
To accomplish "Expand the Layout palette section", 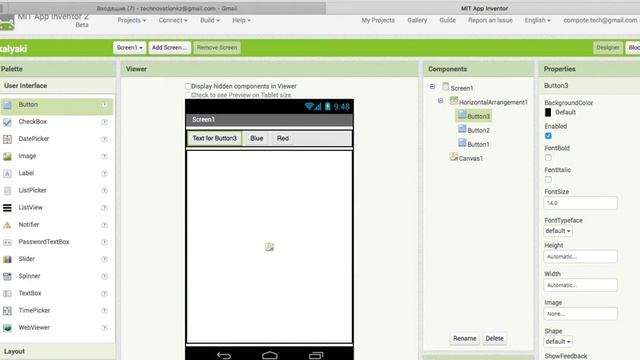I will (x=58, y=351).
